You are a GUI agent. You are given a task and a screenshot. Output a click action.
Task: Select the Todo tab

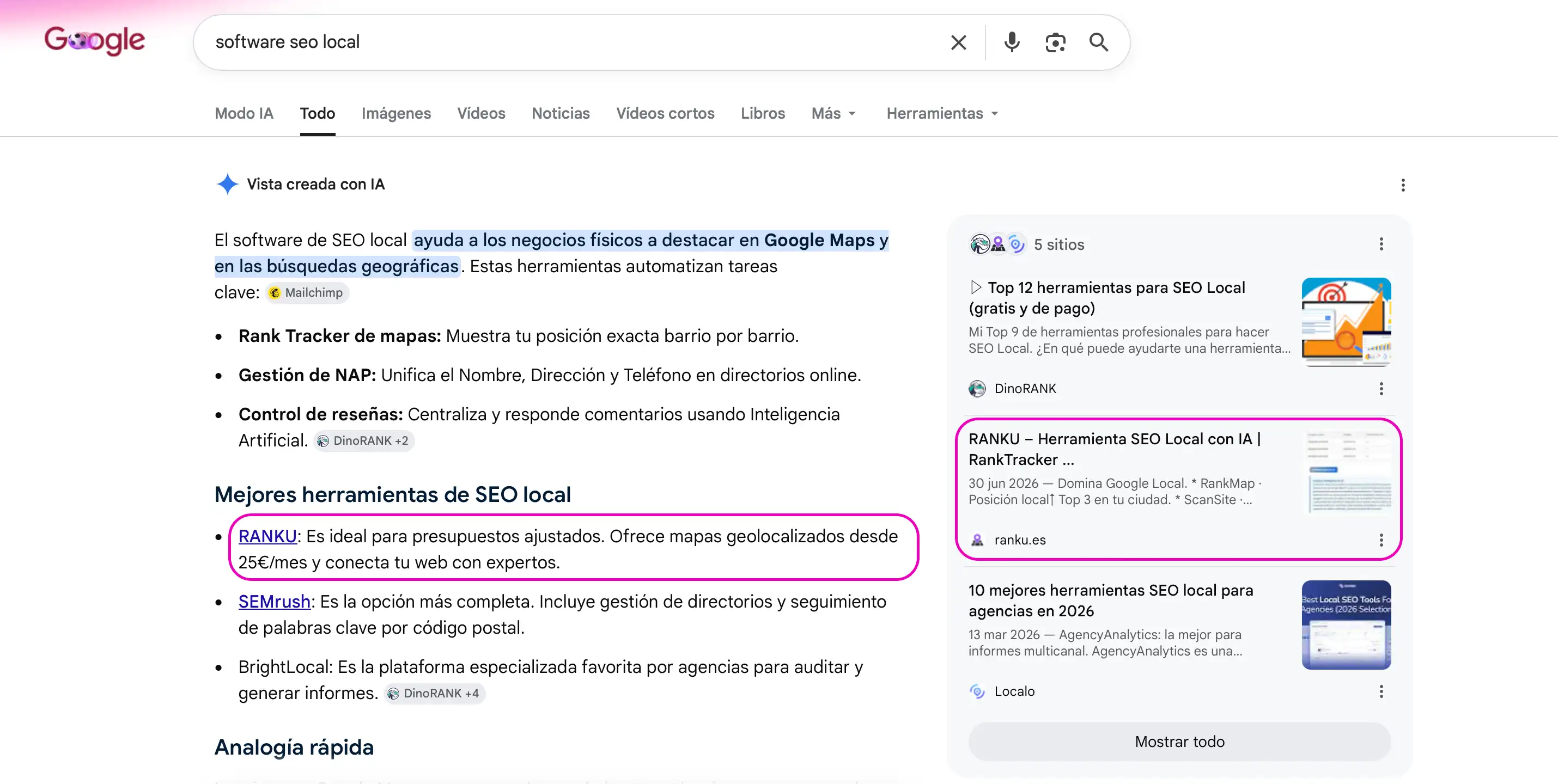318,113
